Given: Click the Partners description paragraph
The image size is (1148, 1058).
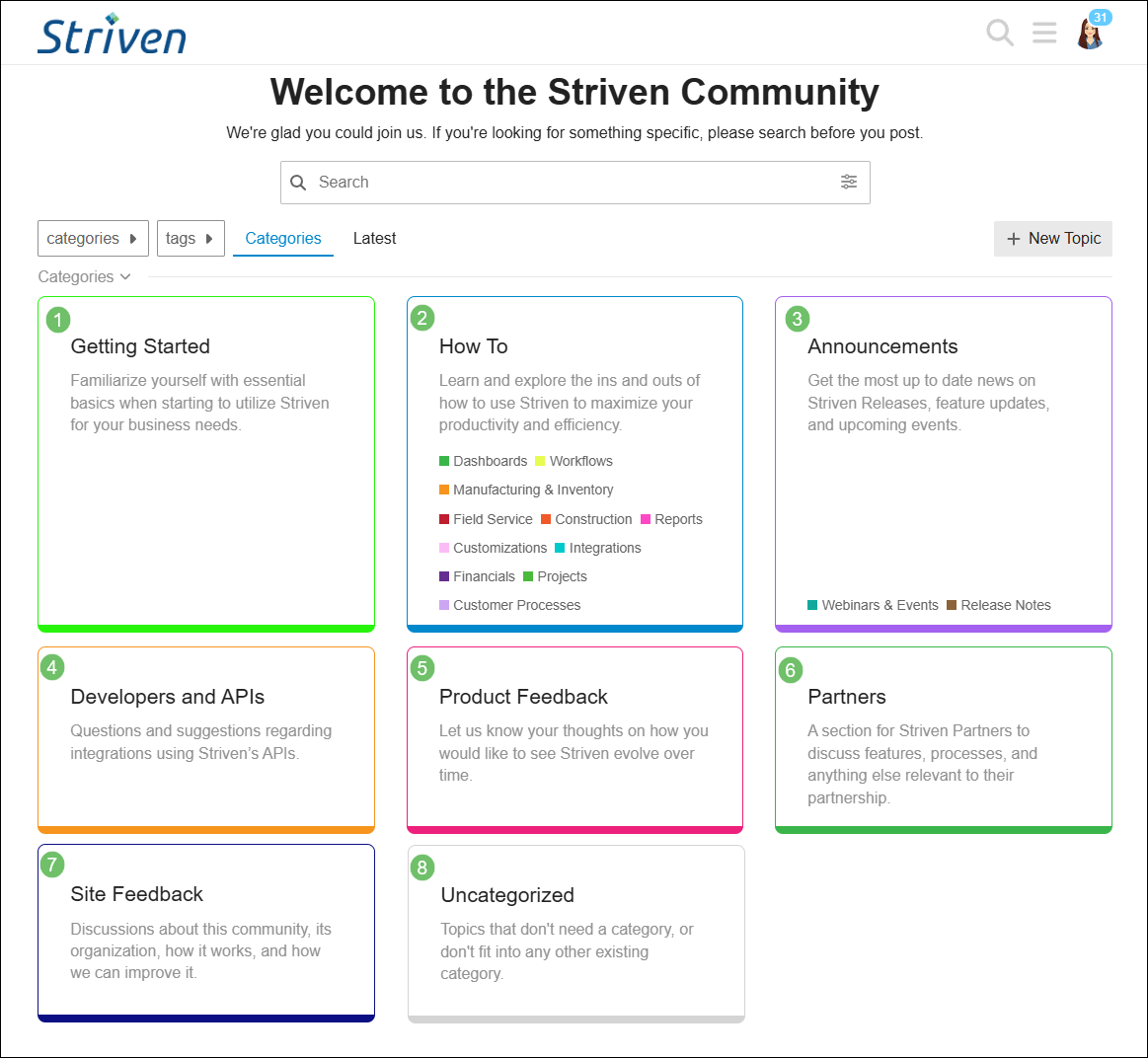Looking at the screenshot, I should click(923, 765).
